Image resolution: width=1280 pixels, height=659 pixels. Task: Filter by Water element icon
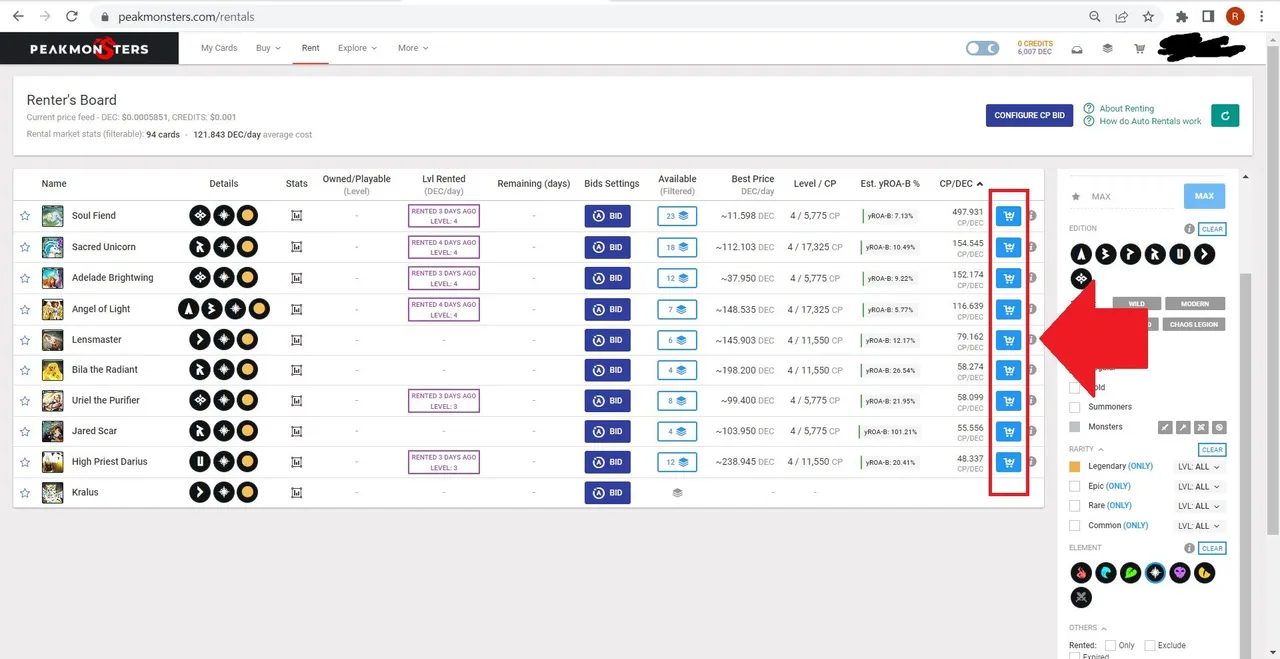click(1105, 573)
